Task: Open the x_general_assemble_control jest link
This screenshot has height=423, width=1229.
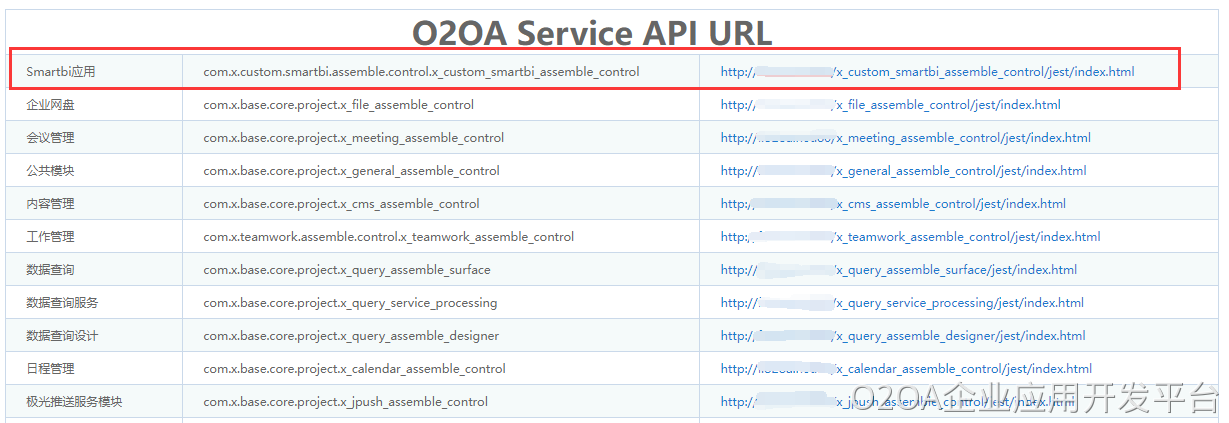Action: 903,171
